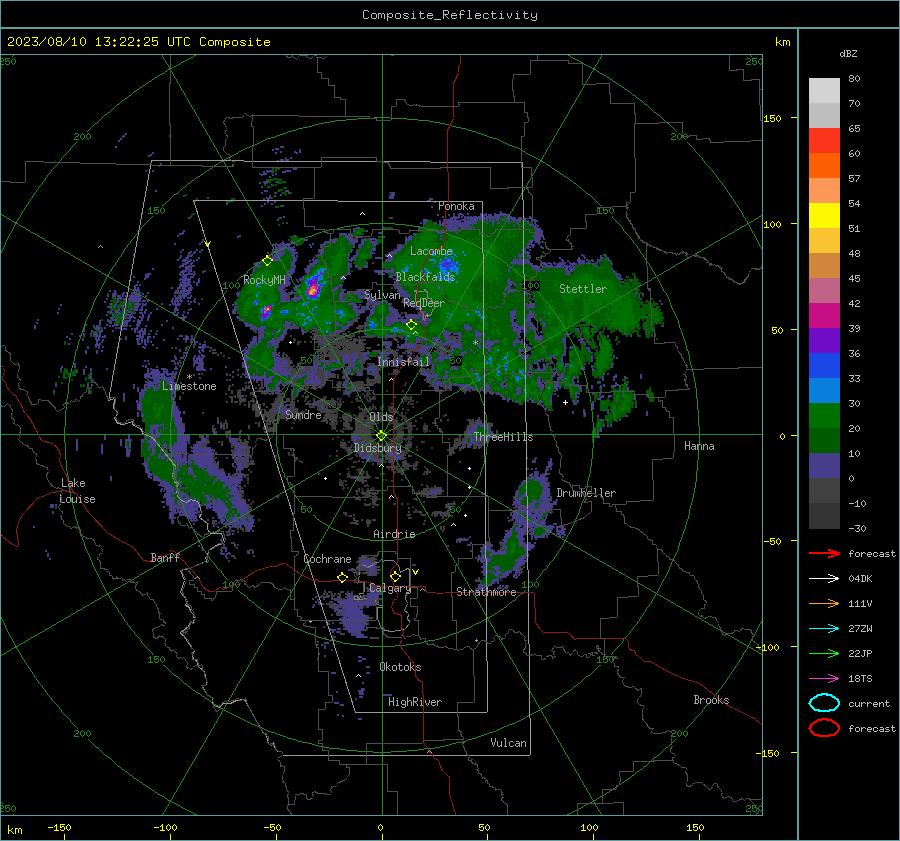Click the yellow diamond marker near RockyMH

click(x=267, y=261)
